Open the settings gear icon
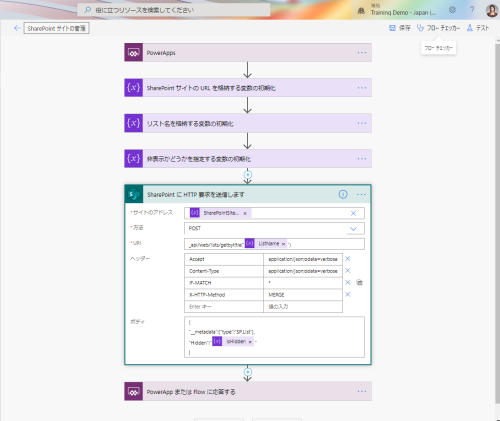 click(x=452, y=10)
